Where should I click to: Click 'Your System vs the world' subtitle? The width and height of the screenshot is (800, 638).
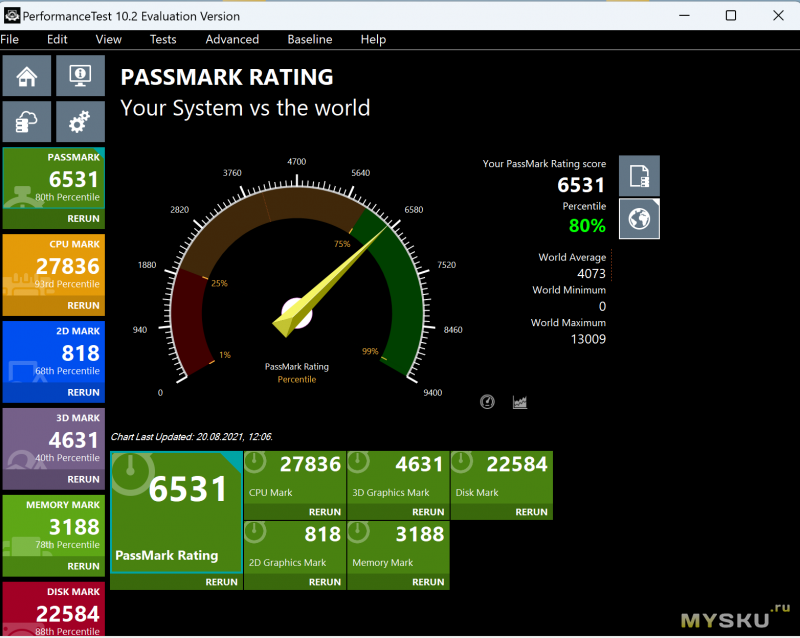[245, 108]
